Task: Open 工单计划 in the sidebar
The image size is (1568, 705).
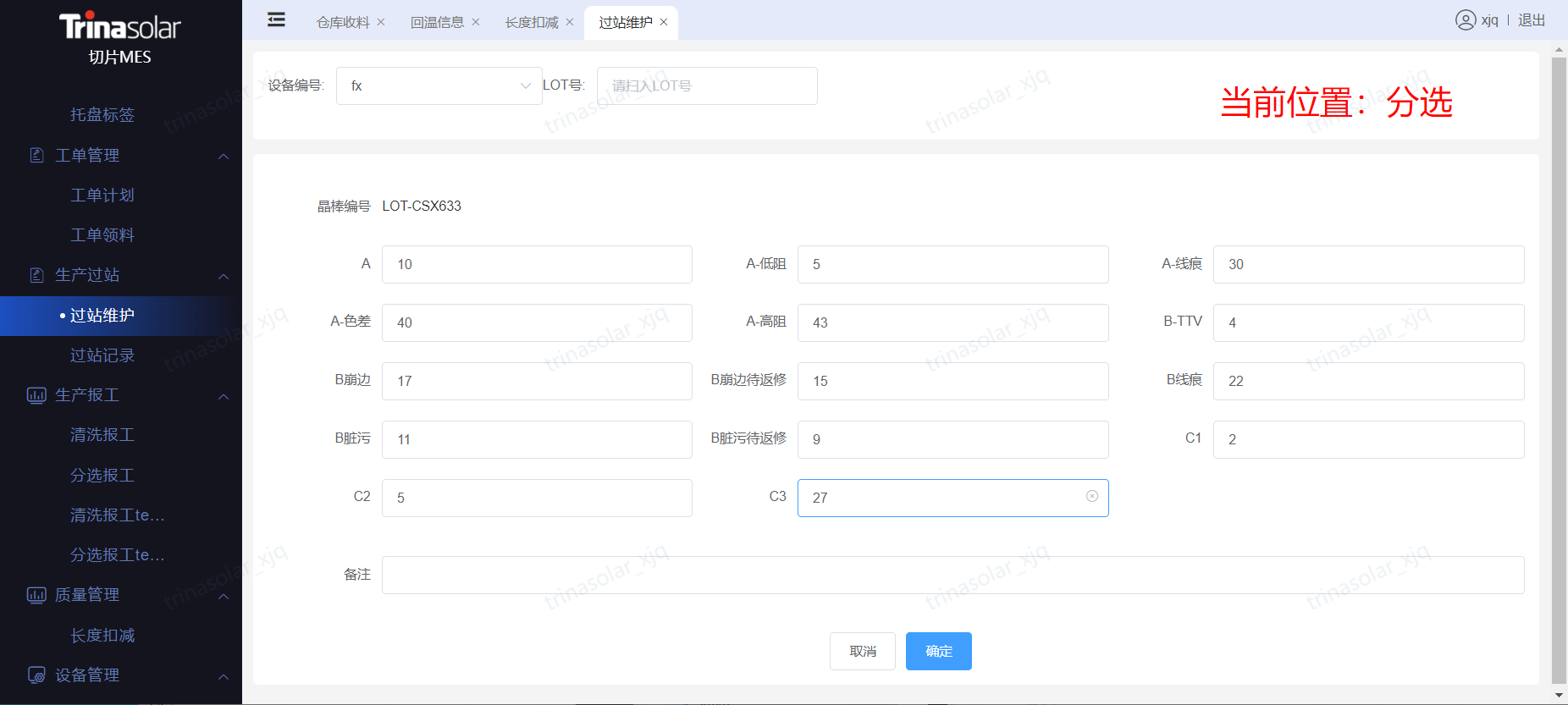Action: pyautogui.click(x=102, y=195)
